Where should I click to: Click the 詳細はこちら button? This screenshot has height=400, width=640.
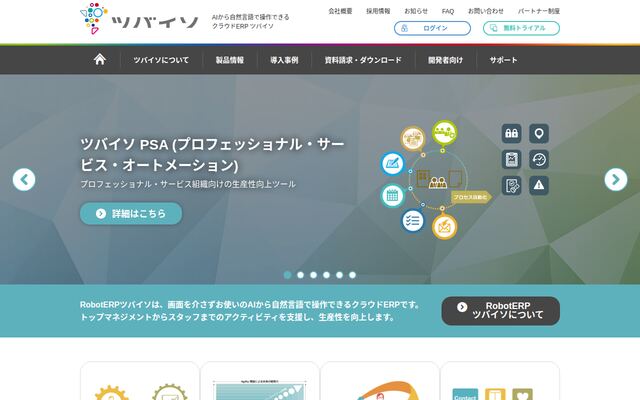(x=131, y=213)
